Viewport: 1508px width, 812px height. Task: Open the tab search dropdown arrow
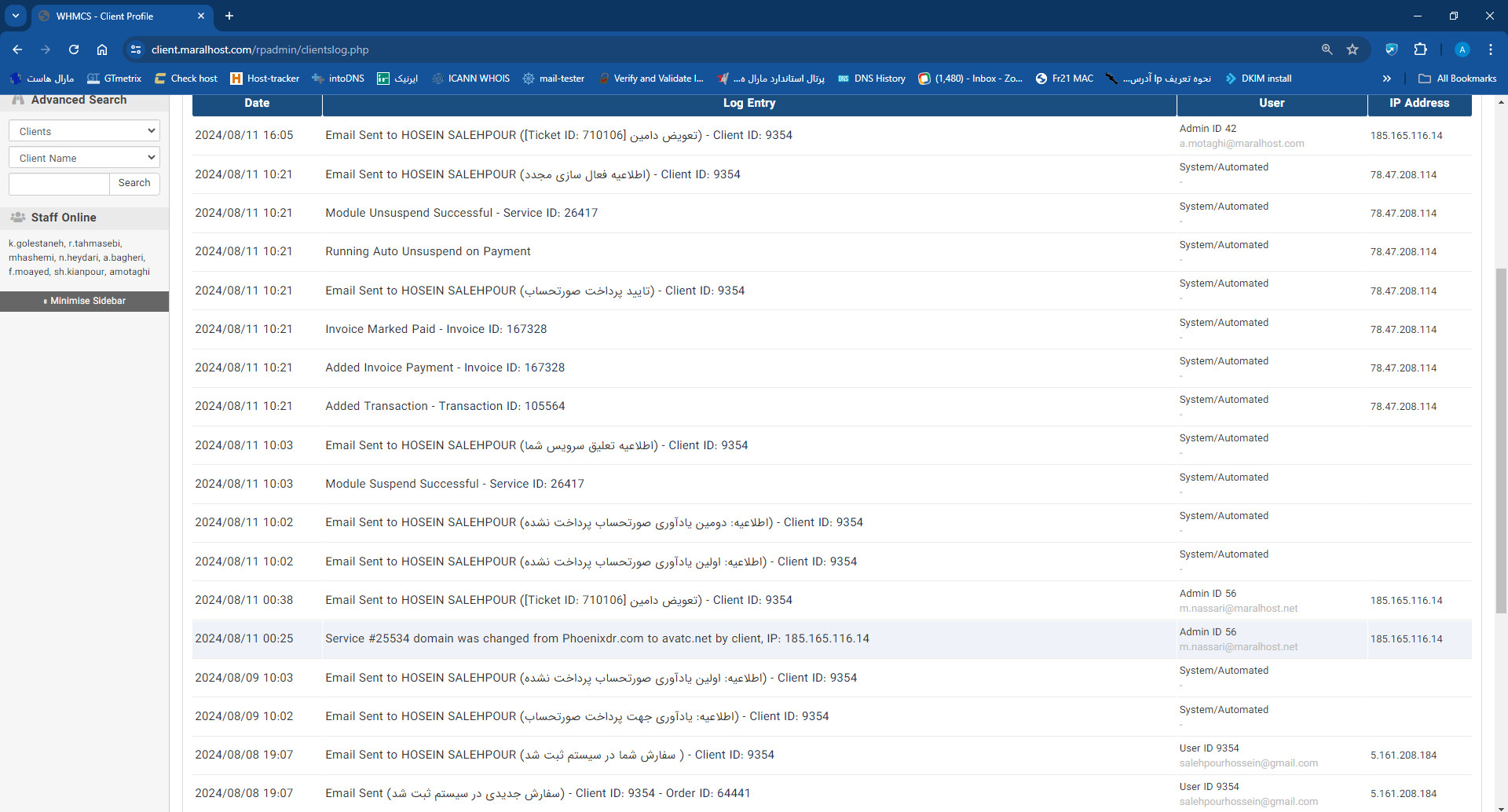pos(15,16)
